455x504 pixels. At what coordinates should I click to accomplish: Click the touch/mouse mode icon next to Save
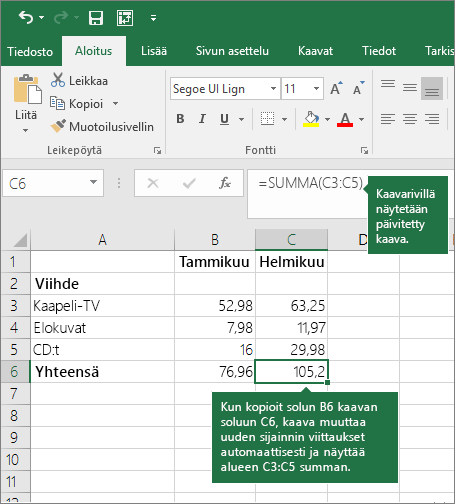point(125,18)
